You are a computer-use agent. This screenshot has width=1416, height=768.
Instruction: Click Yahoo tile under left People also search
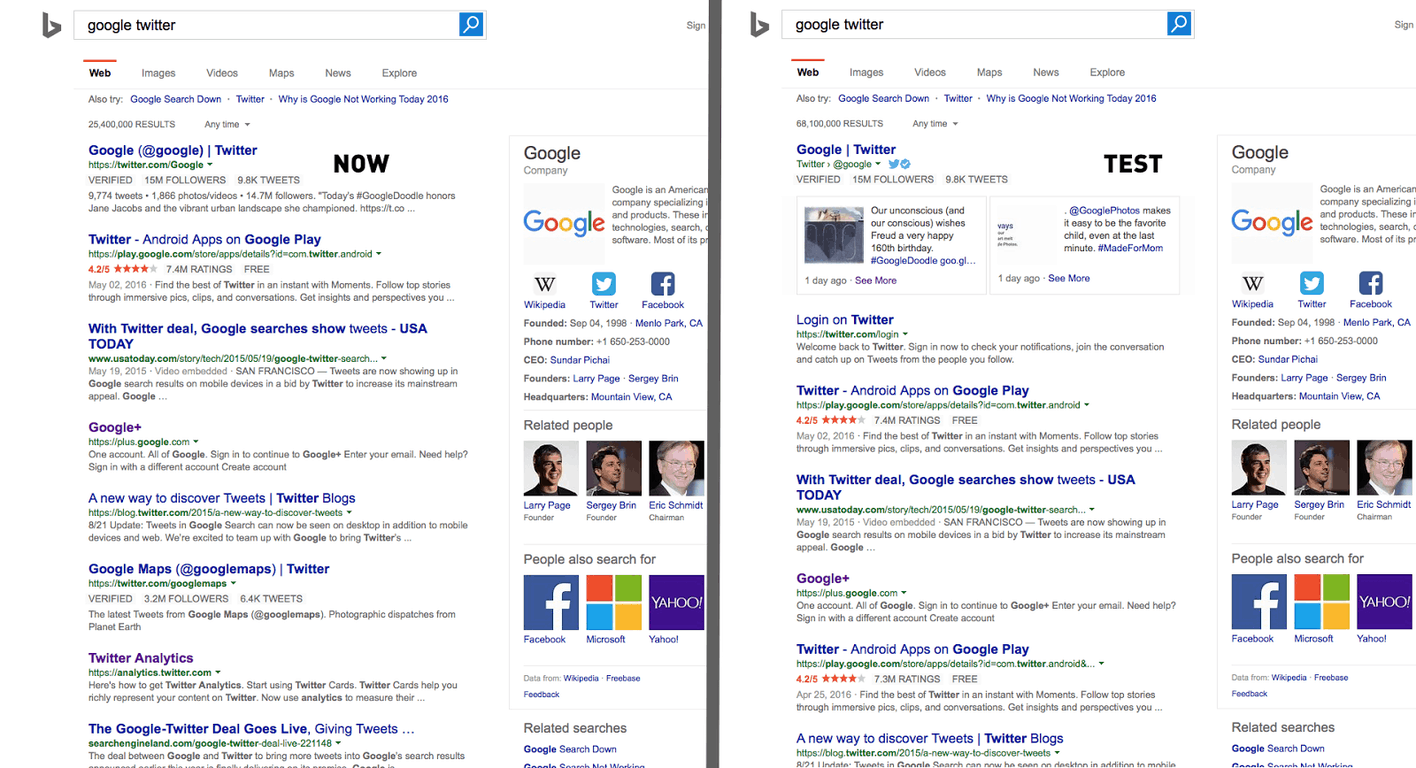pyautogui.click(x=676, y=602)
